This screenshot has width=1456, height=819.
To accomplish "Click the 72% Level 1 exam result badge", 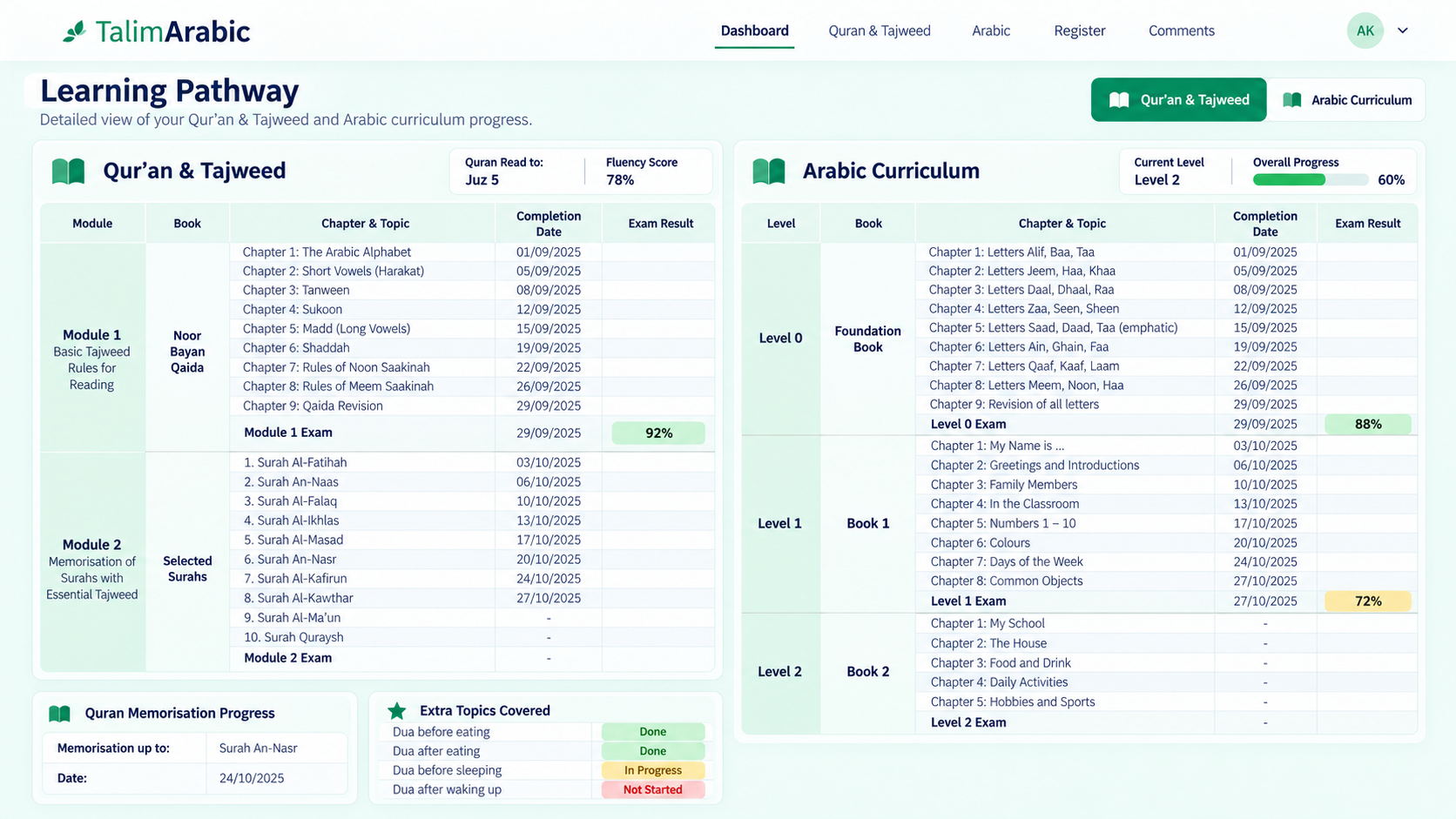I will pos(1368,601).
